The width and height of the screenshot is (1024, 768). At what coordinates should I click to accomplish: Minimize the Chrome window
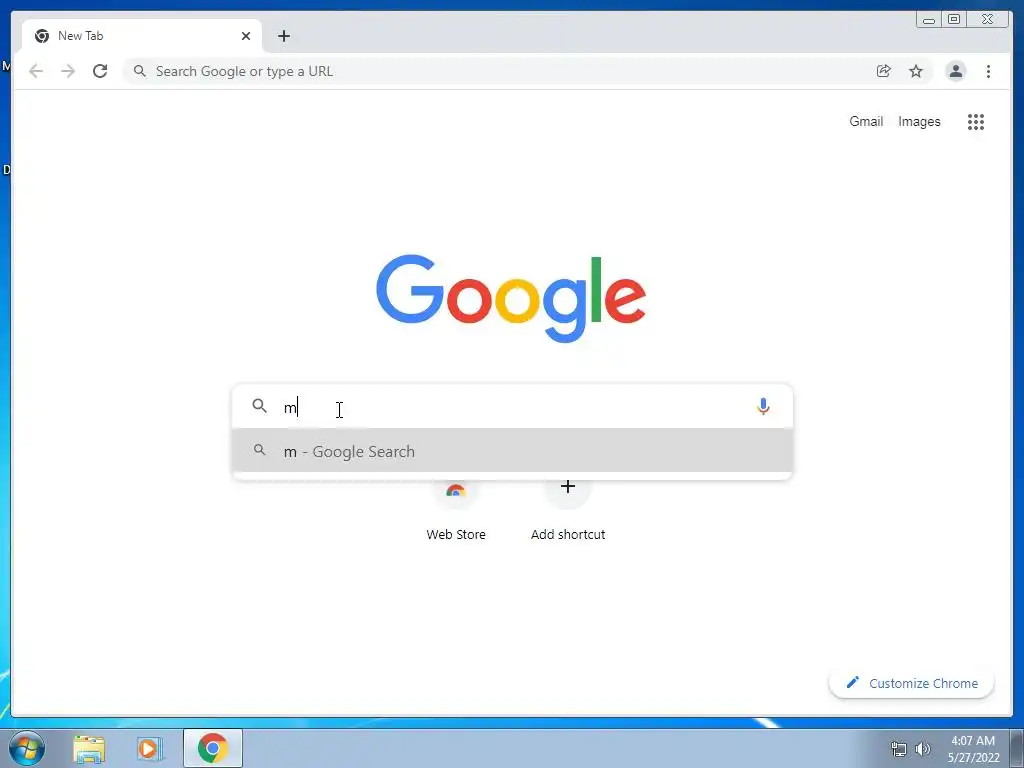[929, 20]
